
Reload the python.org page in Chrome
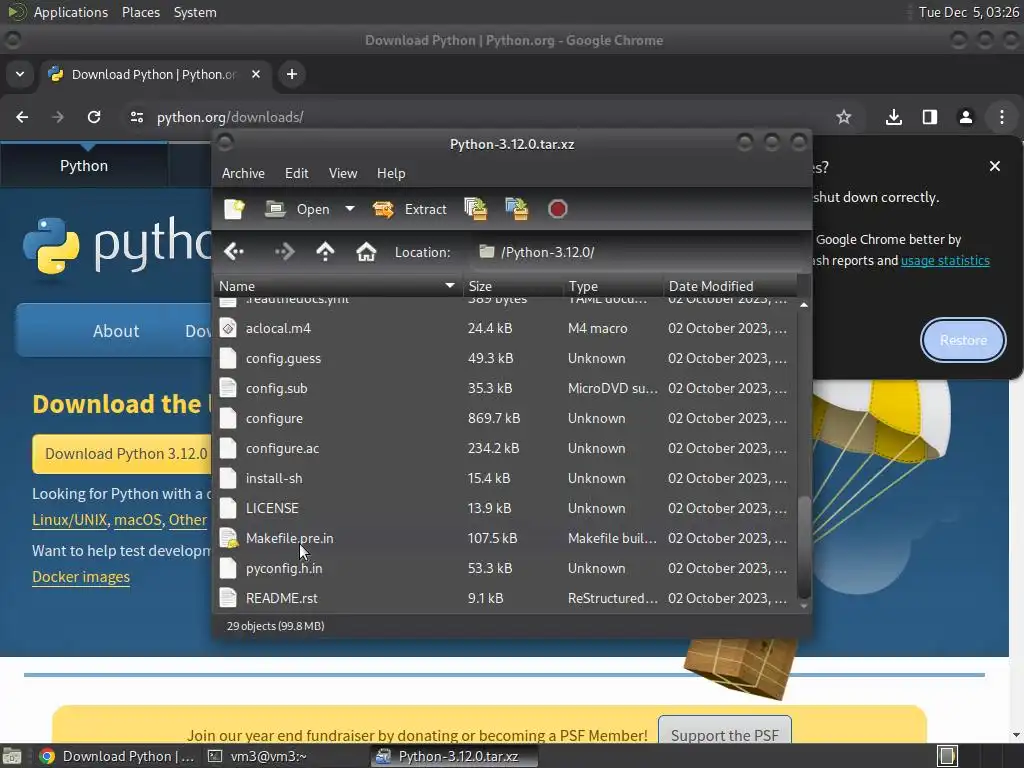tap(94, 117)
